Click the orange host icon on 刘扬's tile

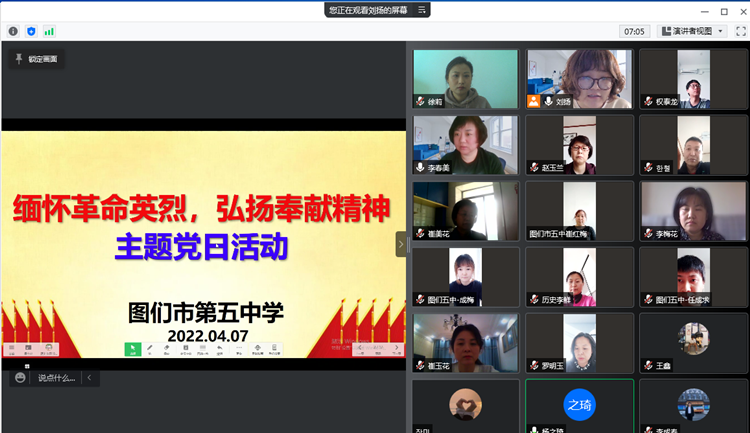coord(534,101)
